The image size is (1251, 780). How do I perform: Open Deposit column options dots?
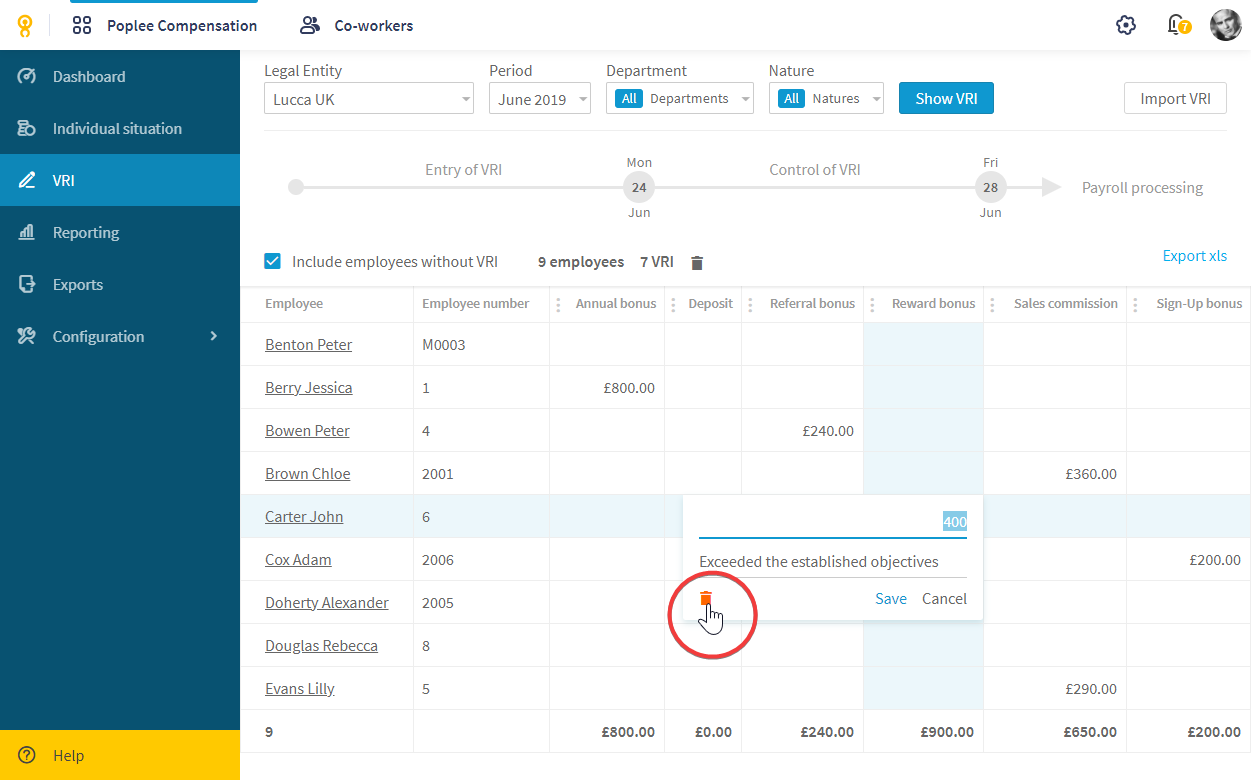tap(673, 304)
